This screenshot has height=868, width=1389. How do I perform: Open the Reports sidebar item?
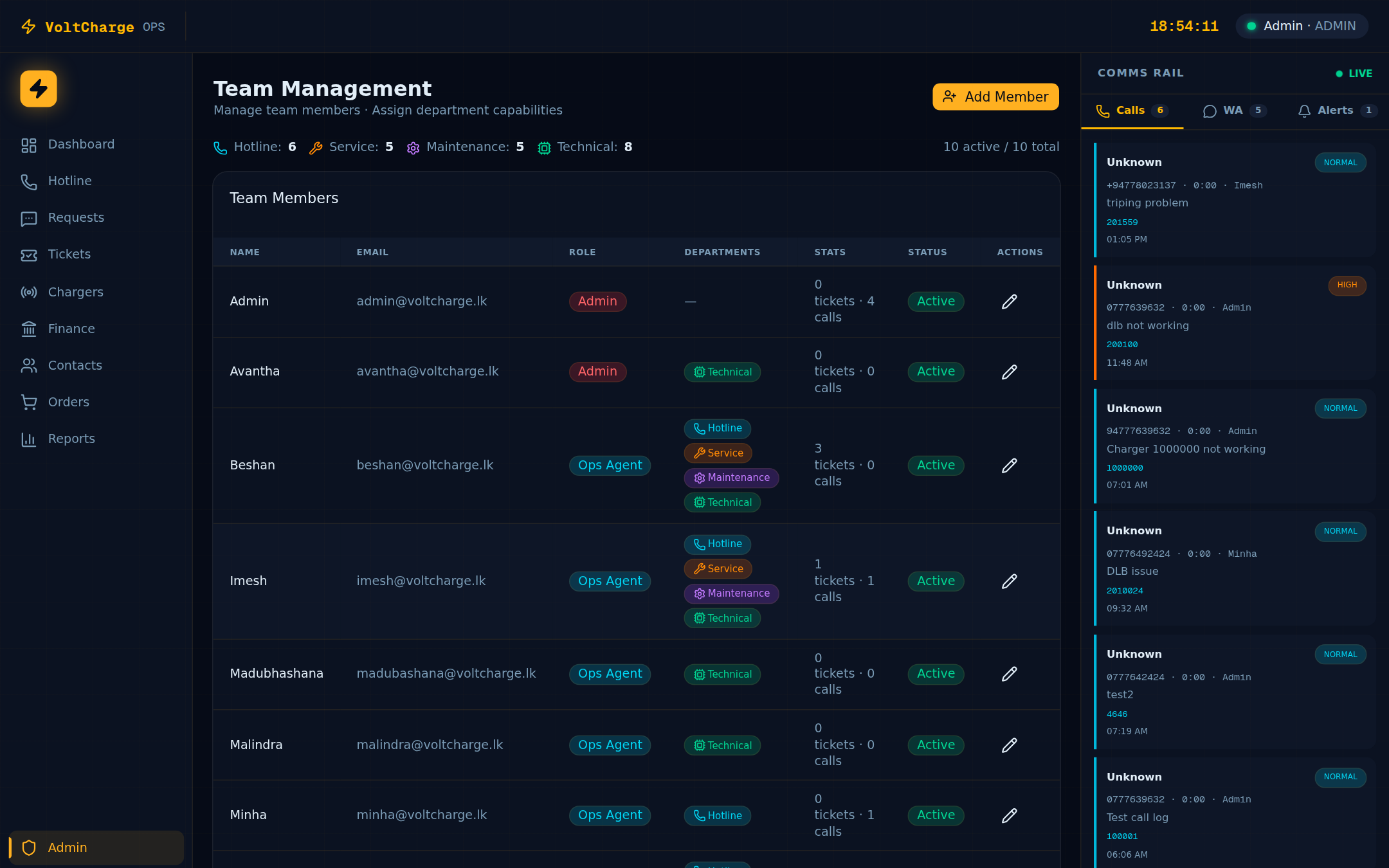(71, 439)
